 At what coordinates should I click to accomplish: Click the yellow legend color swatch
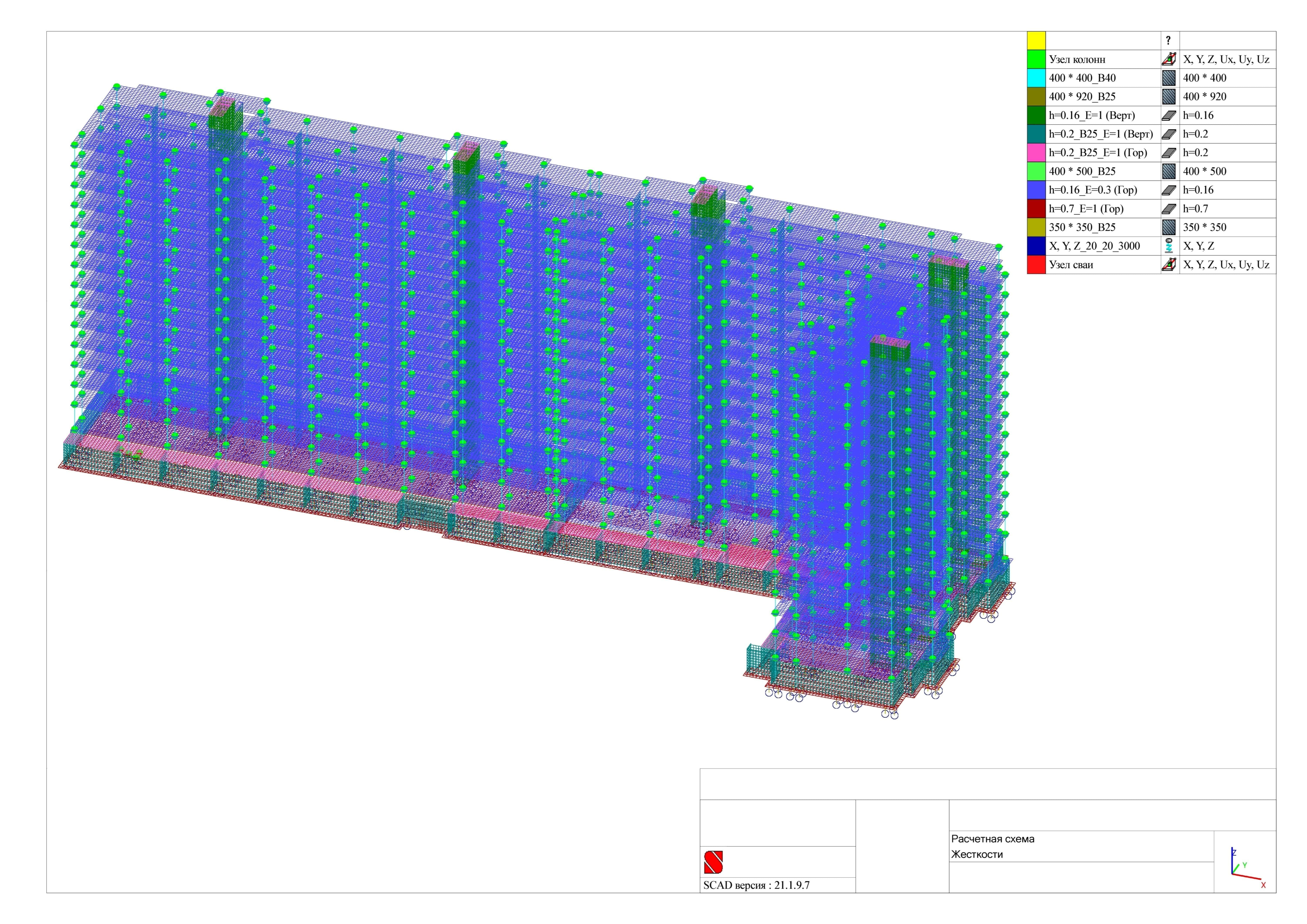click(1036, 40)
